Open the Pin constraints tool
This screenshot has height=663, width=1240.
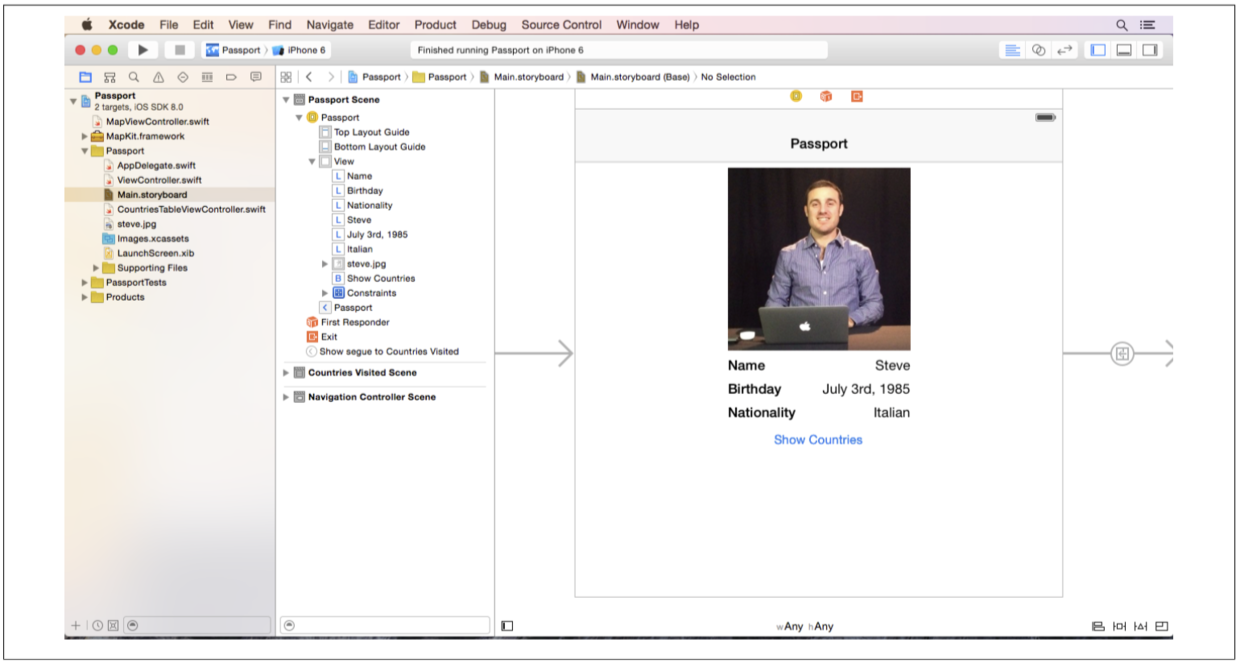[x=1119, y=626]
